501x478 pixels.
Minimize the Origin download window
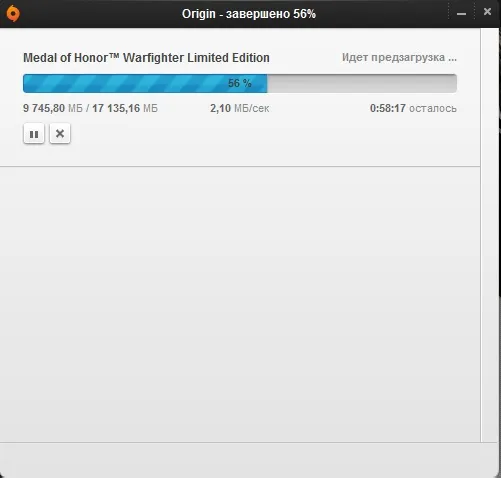point(461,14)
